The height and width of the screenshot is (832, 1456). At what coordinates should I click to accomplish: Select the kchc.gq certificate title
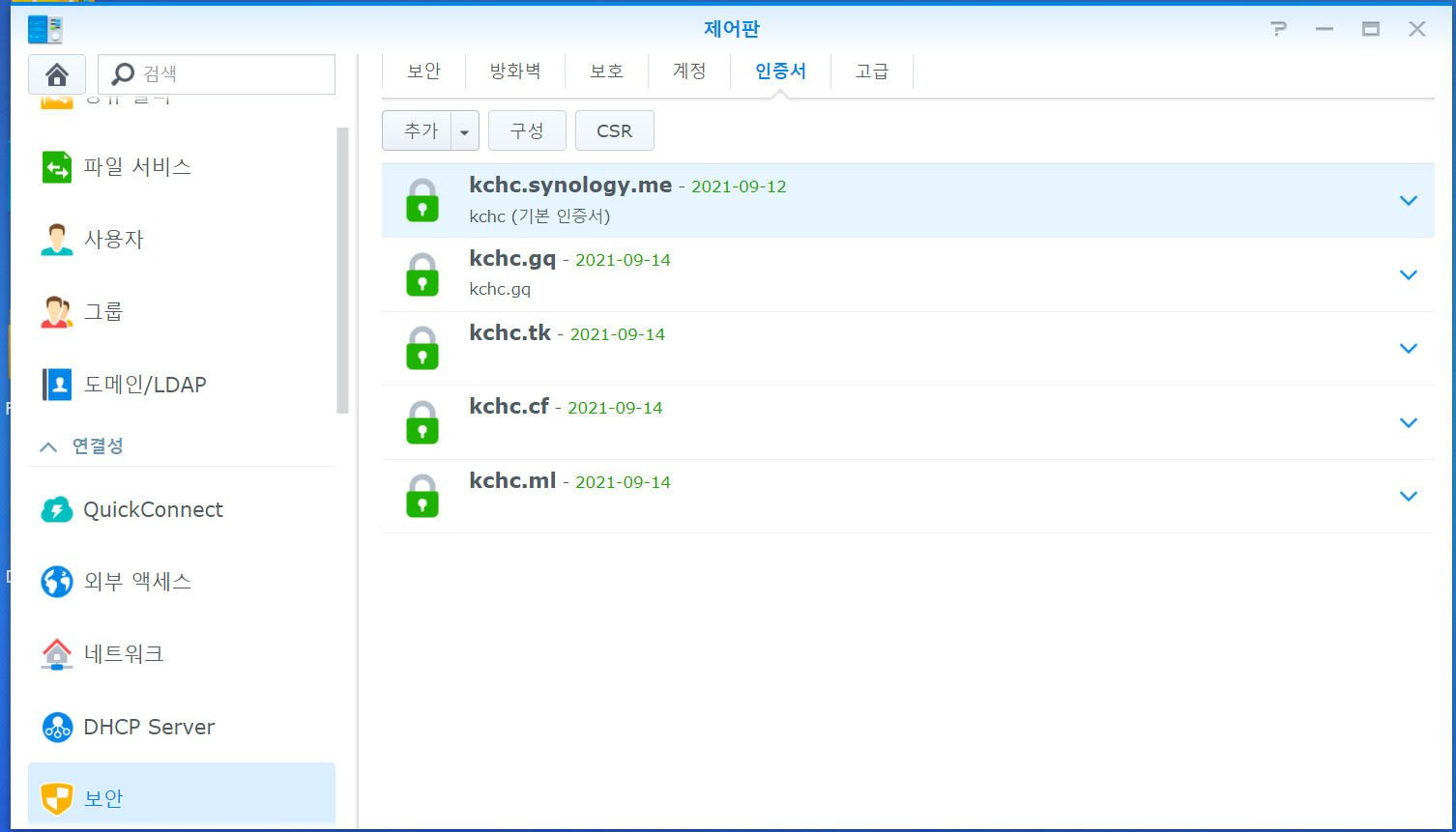(512, 259)
